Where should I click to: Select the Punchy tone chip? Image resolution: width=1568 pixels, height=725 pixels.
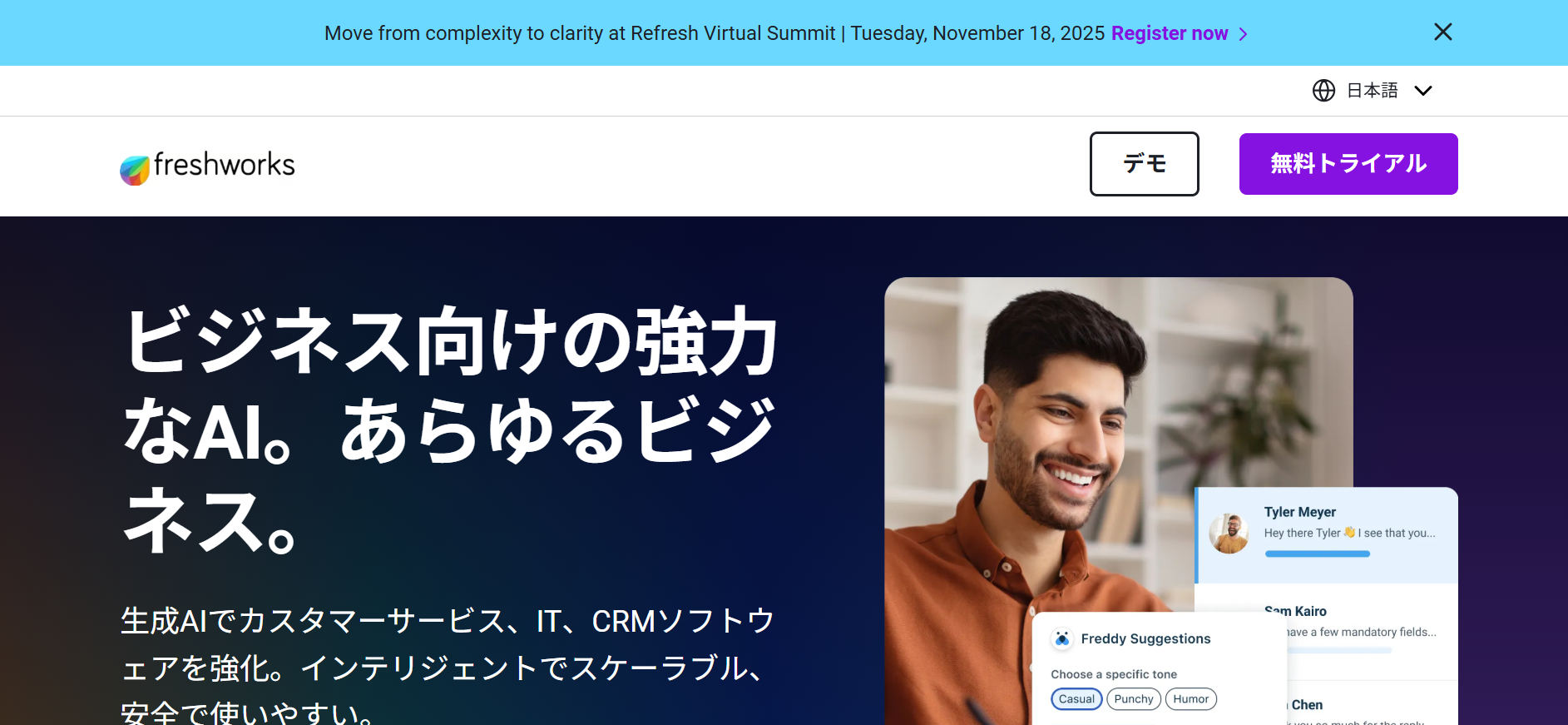pos(1134,698)
